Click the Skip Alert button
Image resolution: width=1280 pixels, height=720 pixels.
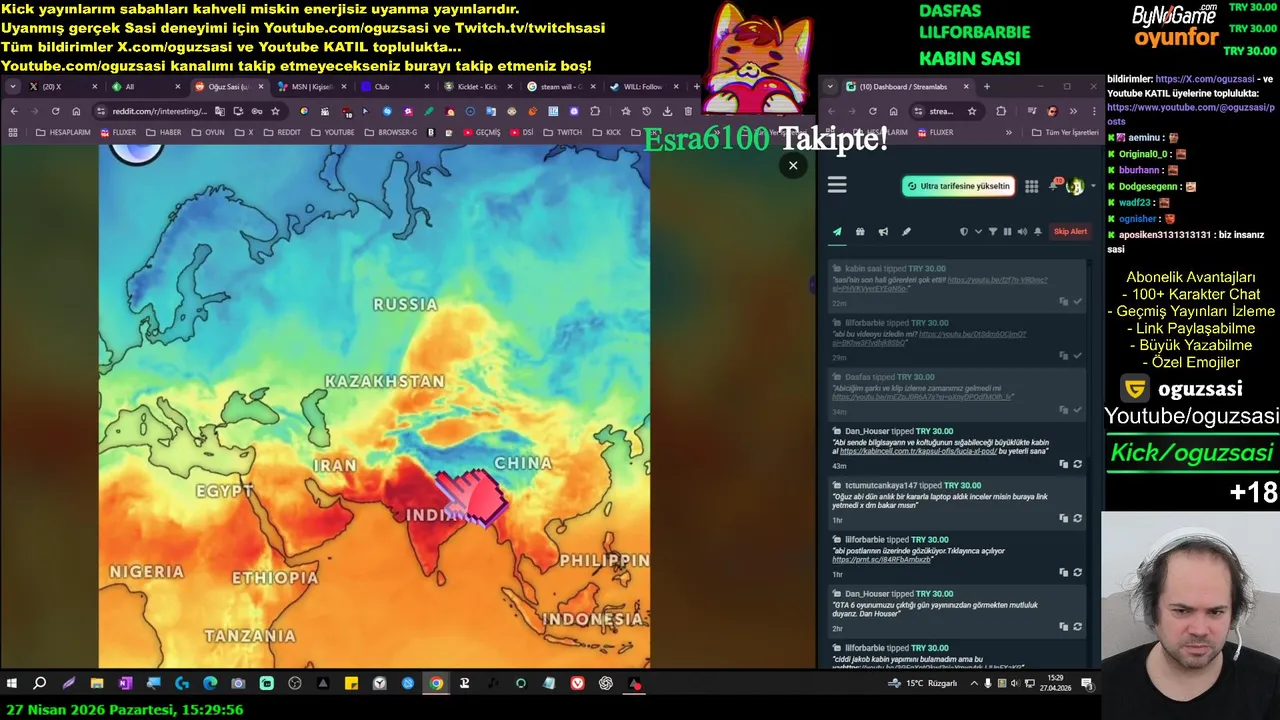click(1070, 232)
